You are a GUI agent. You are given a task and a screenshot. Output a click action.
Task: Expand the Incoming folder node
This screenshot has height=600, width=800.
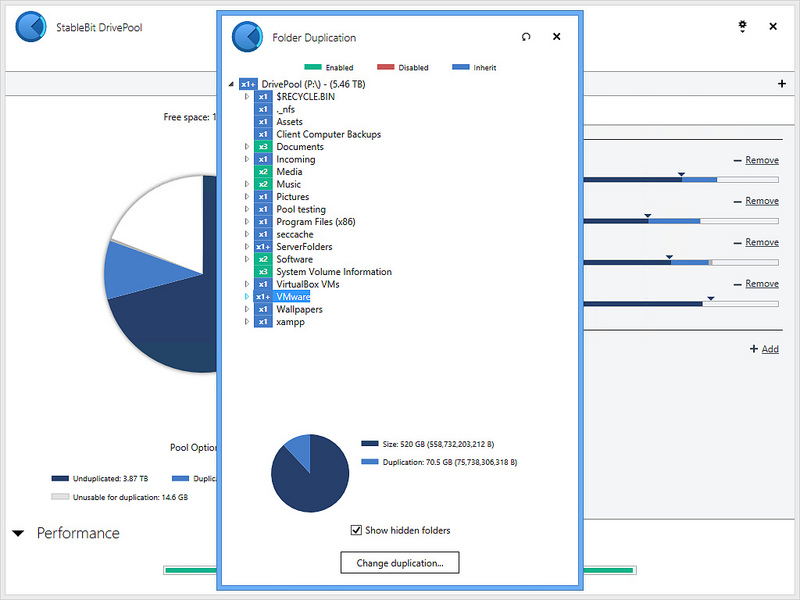click(247, 159)
